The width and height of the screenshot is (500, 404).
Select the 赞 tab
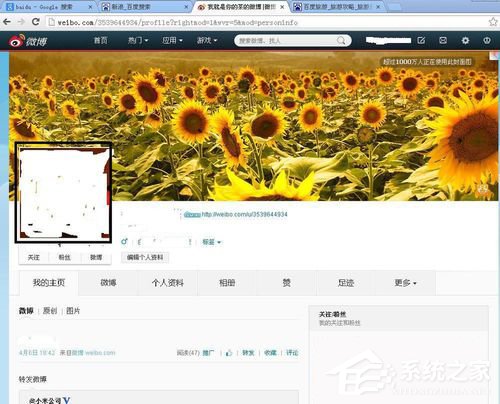click(286, 283)
